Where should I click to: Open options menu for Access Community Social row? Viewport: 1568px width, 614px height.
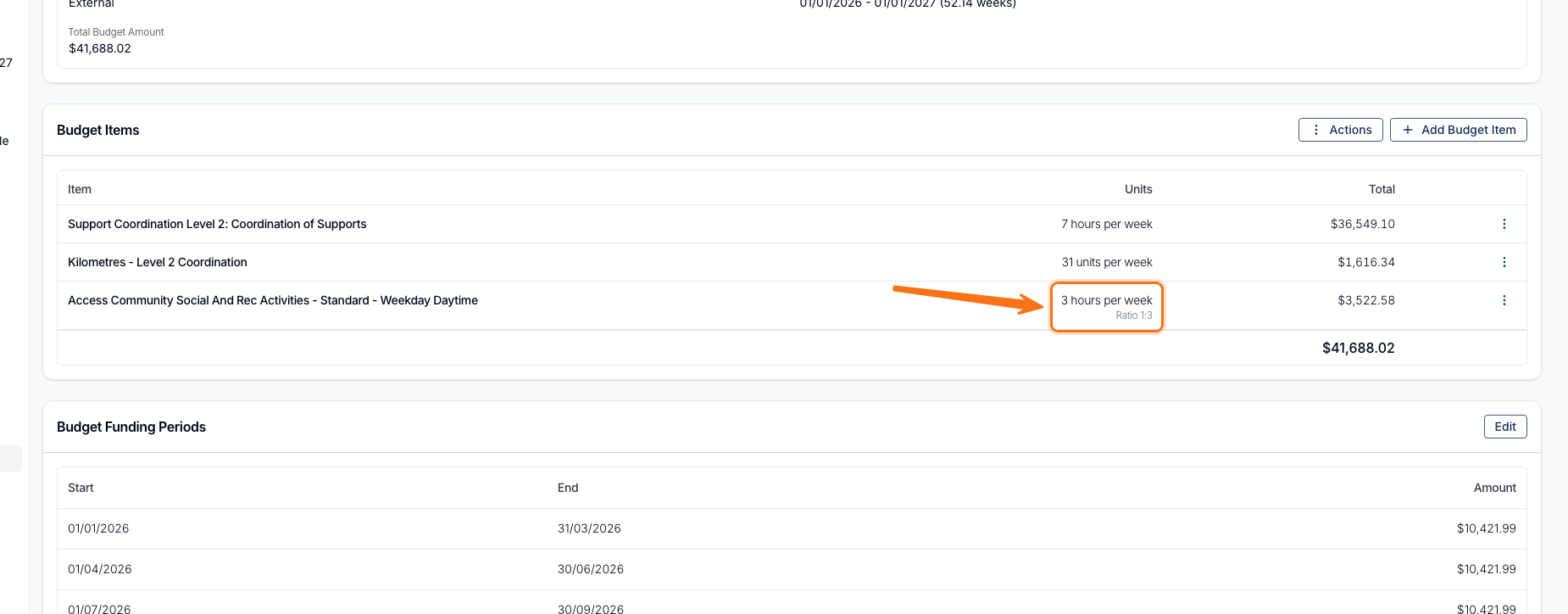coord(1504,300)
